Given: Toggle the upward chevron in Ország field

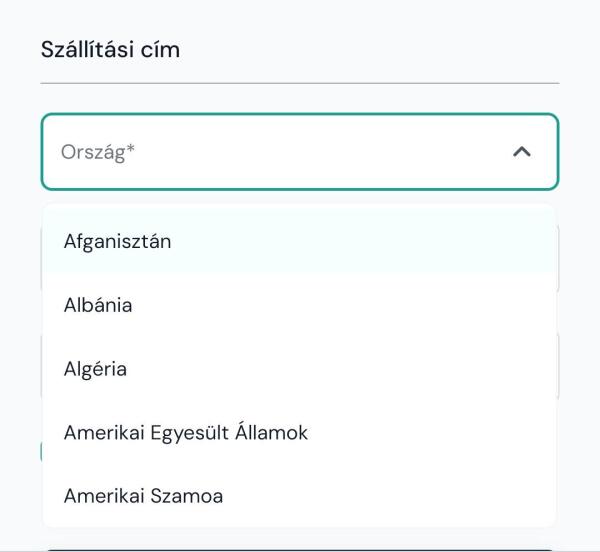Looking at the screenshot, I should click(x=521, y=152).
